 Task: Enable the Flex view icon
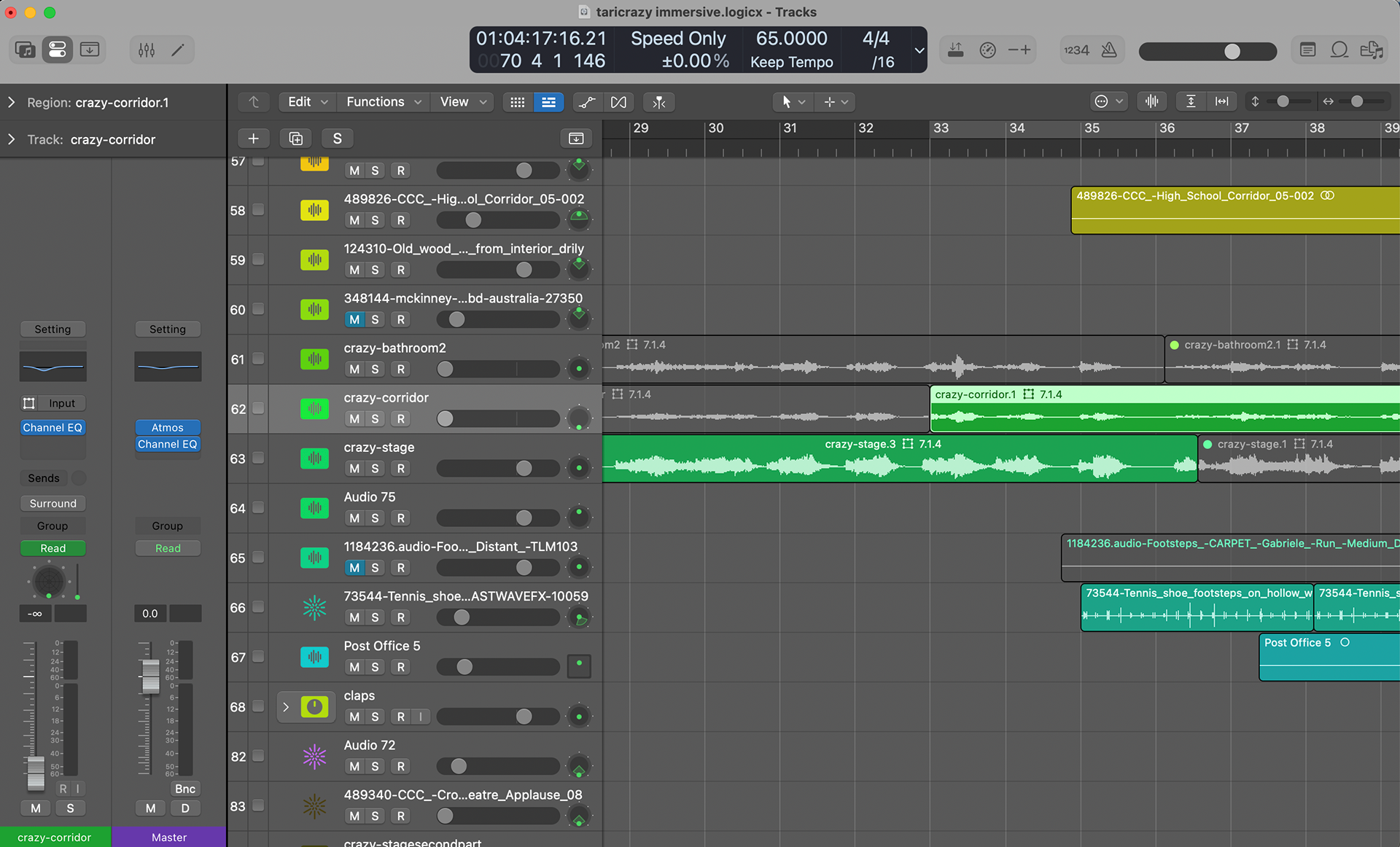618,102
